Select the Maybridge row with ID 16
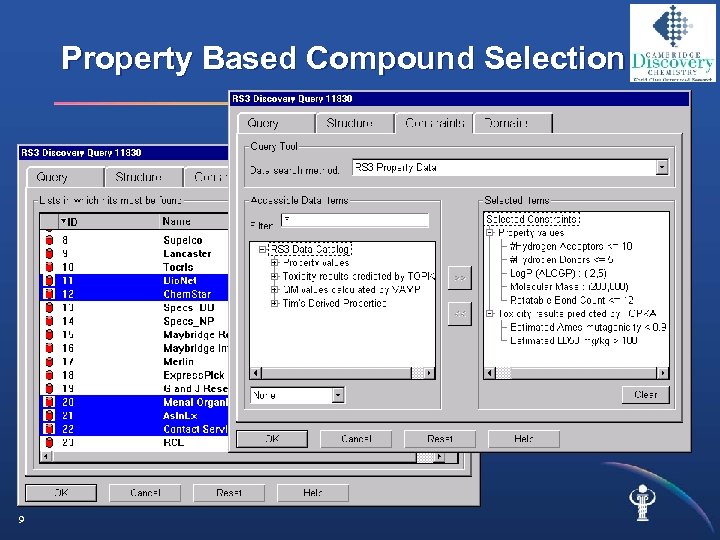Viewport: 720px width, 540px height. 135,348
